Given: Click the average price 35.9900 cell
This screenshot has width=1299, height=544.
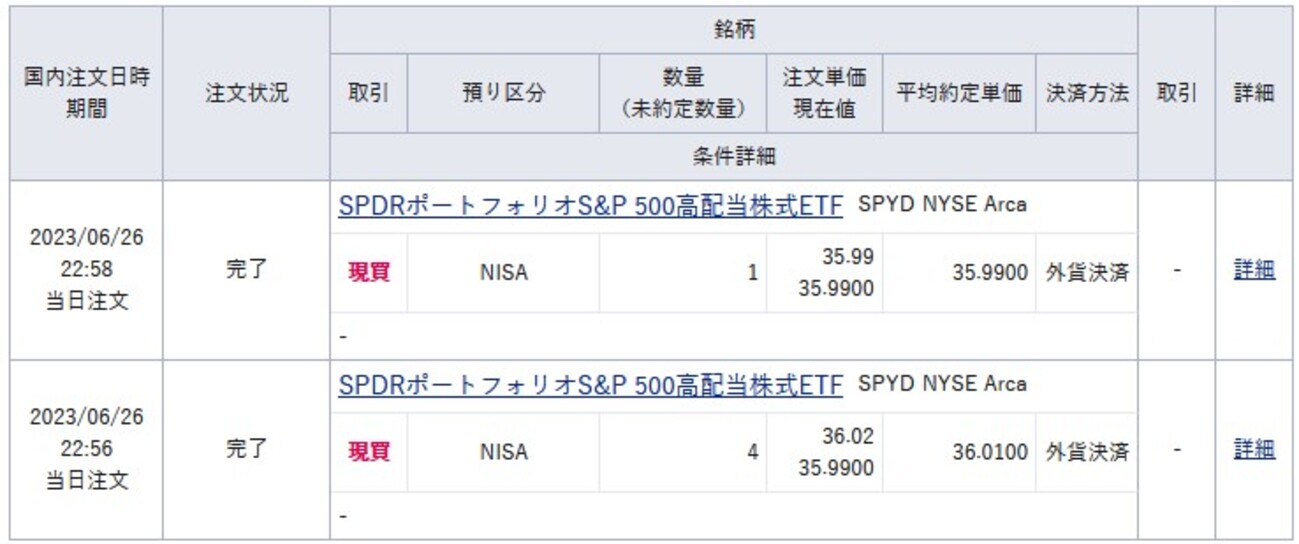Looking at the screenshot, I should pyautogui.click(x=989, y=272).
